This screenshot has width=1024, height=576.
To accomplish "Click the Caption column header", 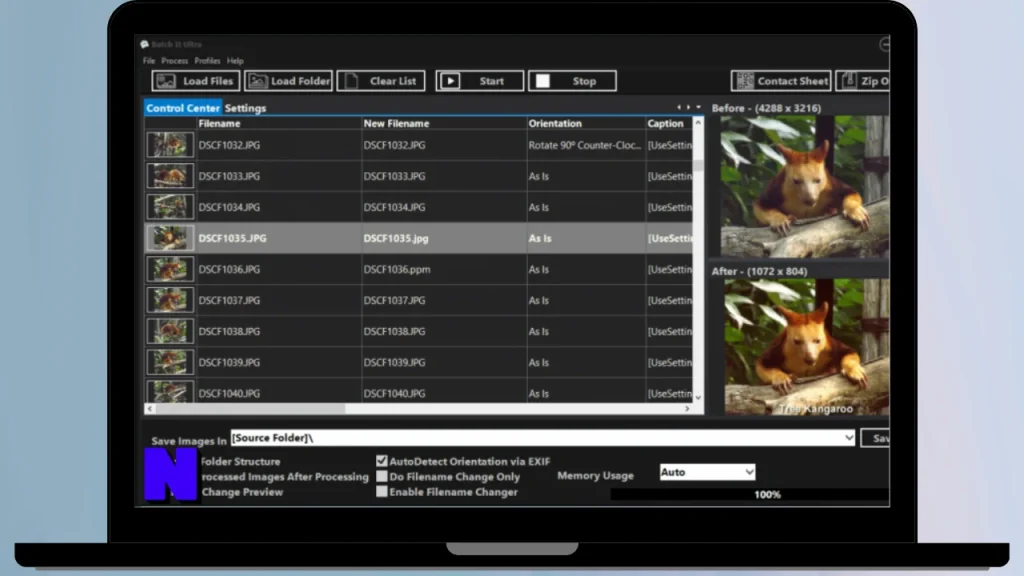I will (x=669, y=123).
